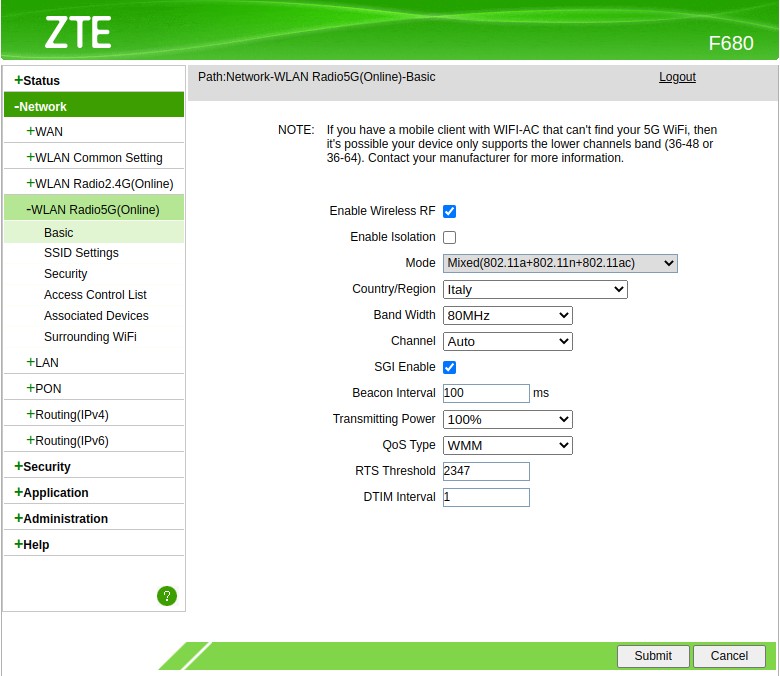Click the F680 model text in header

tap(731, 43)
